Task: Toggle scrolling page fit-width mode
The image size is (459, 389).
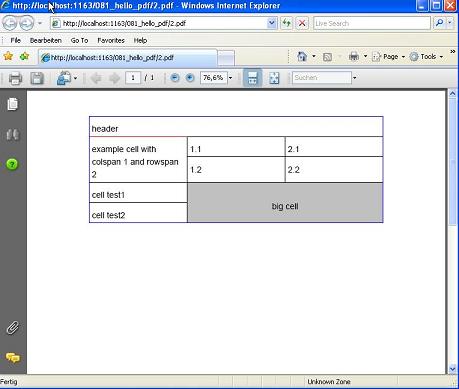Action: (252, 78)
